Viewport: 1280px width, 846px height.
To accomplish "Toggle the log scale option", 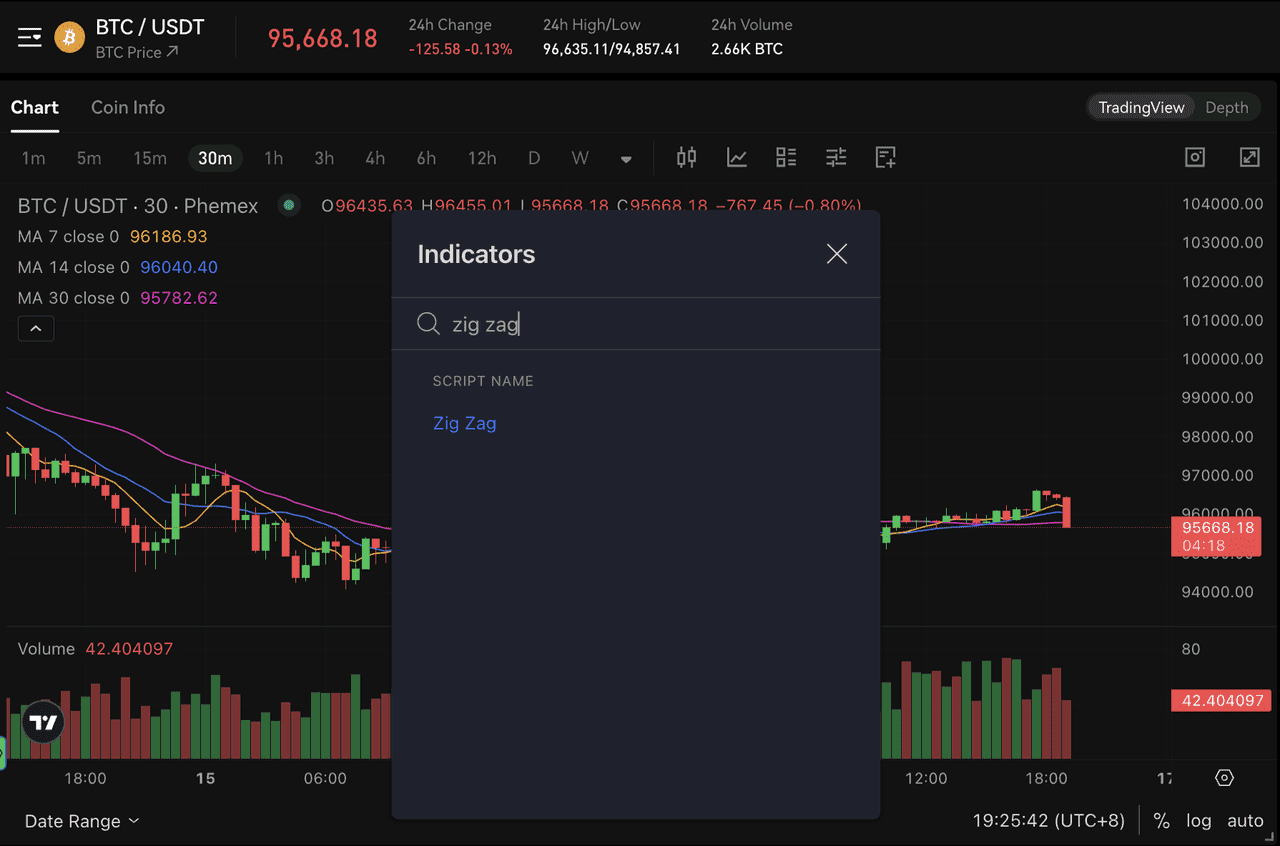I will pos(1198,821).
